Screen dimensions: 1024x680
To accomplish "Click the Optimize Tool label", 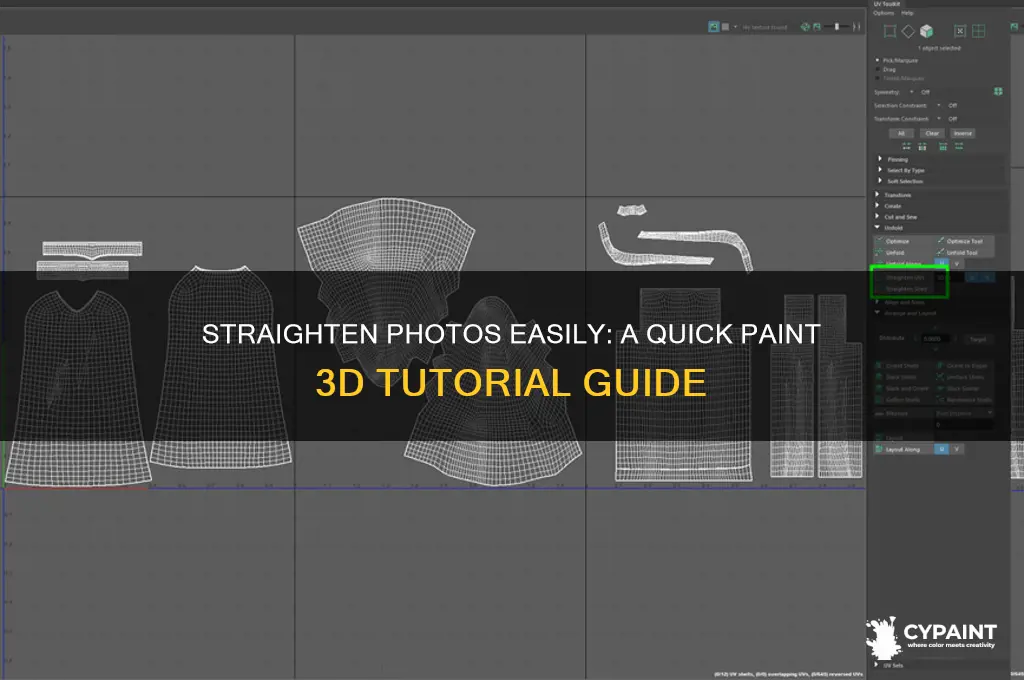I will [965, 242].
